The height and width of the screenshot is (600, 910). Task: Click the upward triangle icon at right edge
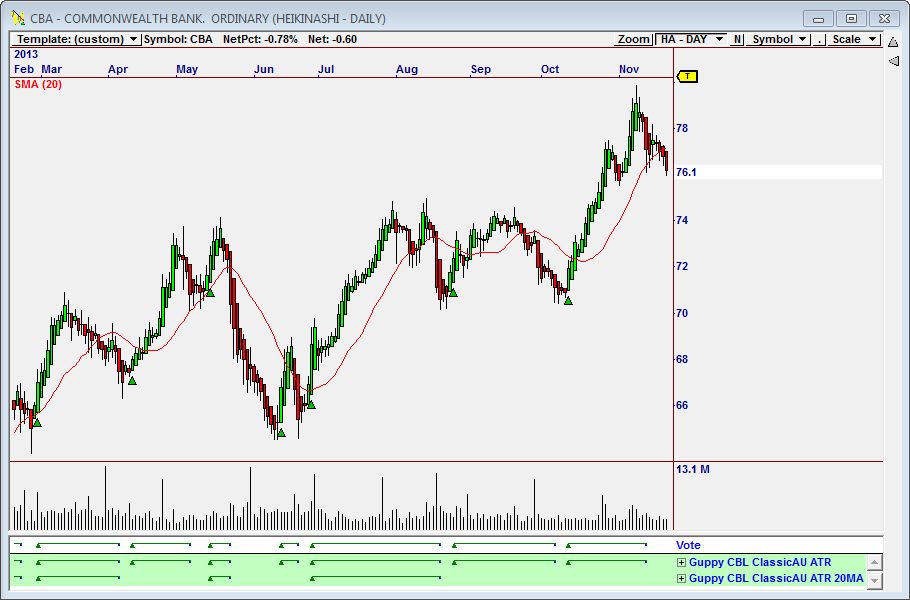tap(894, 42)
